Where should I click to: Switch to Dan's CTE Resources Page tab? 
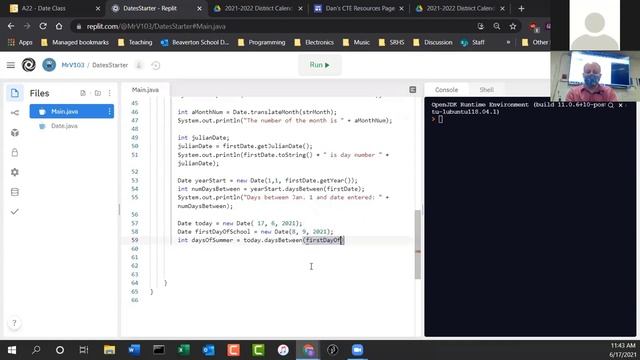click(360, 9)
